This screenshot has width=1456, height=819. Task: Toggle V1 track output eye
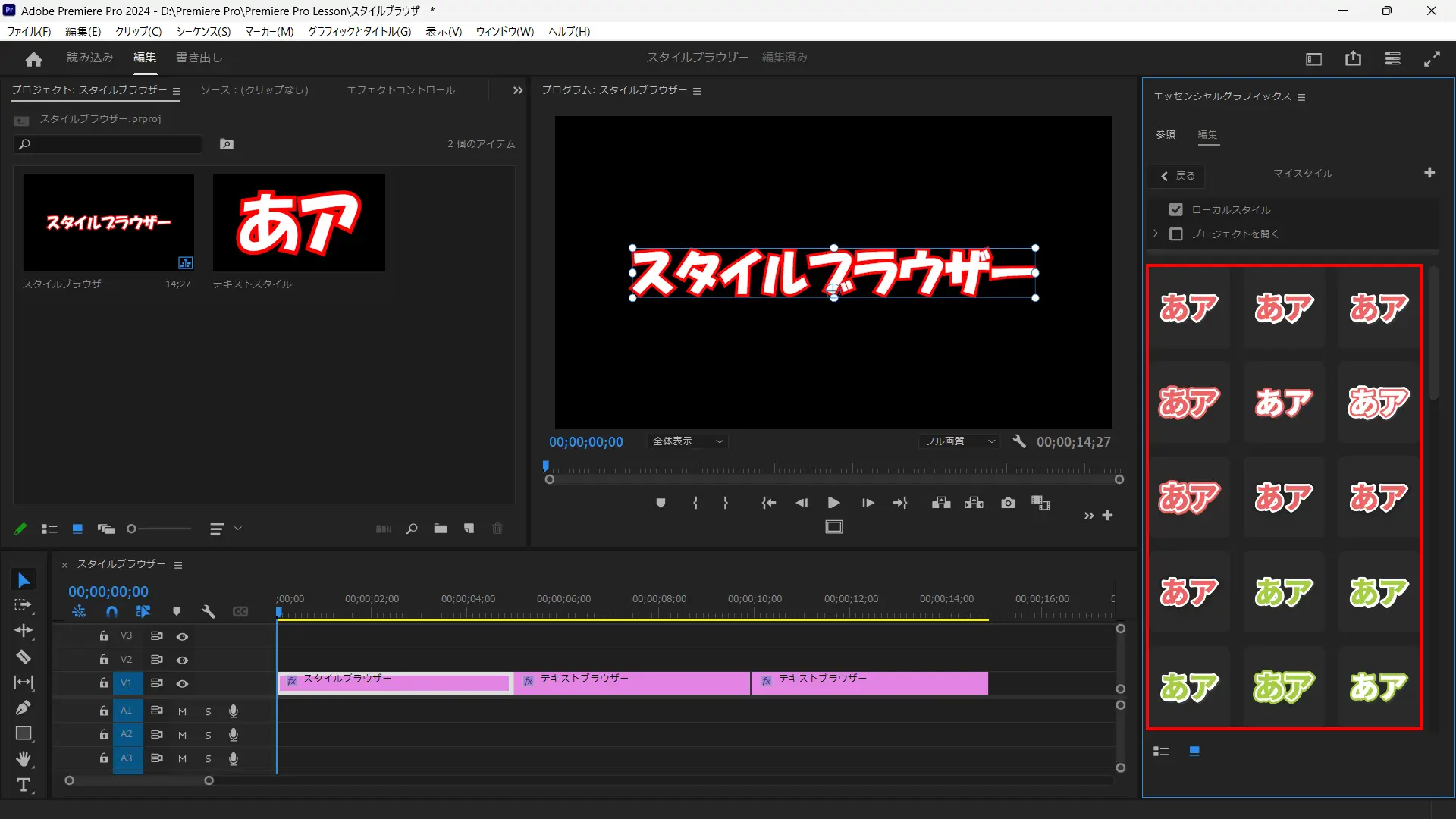(182, 683)
